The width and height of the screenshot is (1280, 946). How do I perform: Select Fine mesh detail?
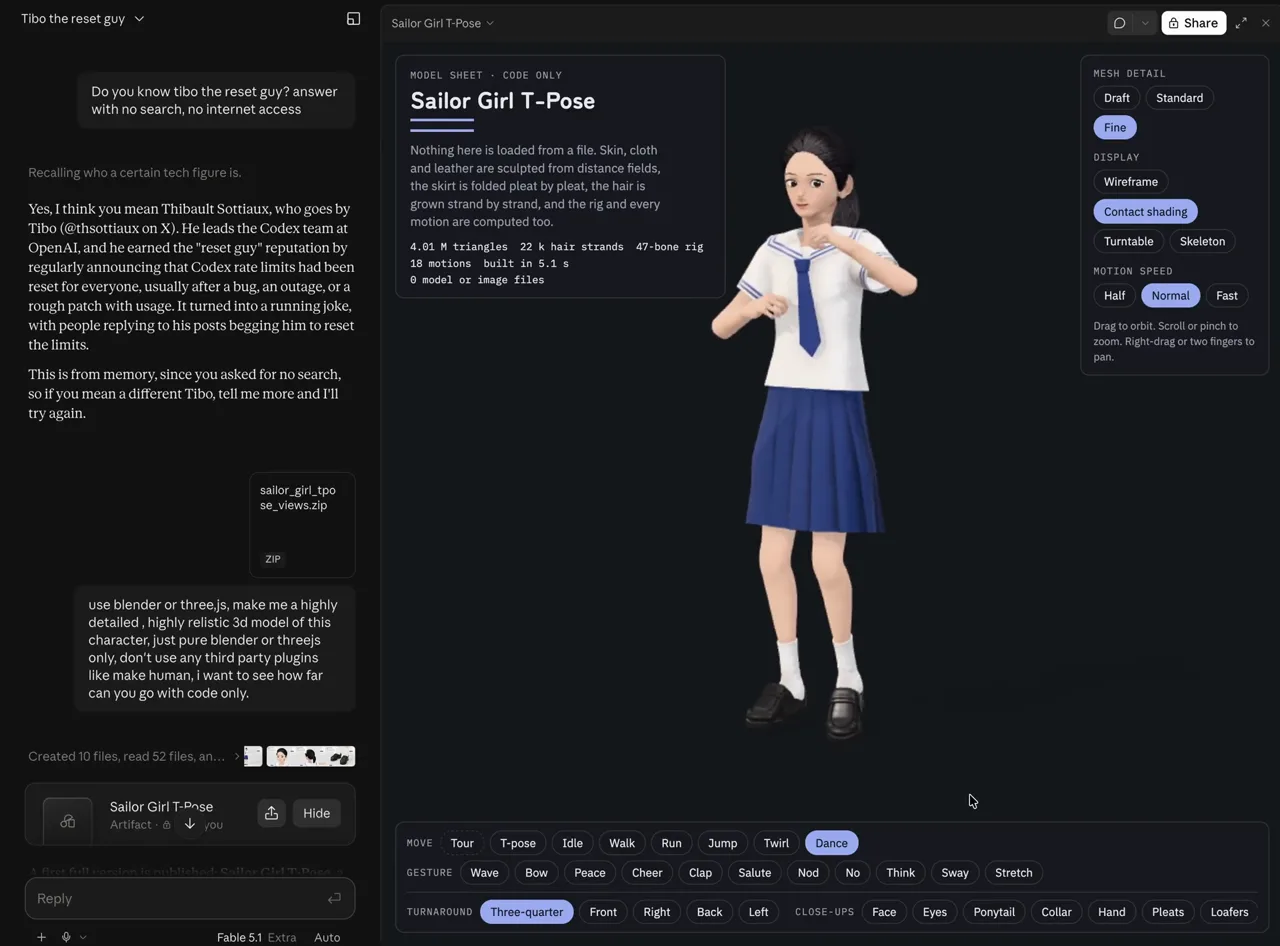1115,128
